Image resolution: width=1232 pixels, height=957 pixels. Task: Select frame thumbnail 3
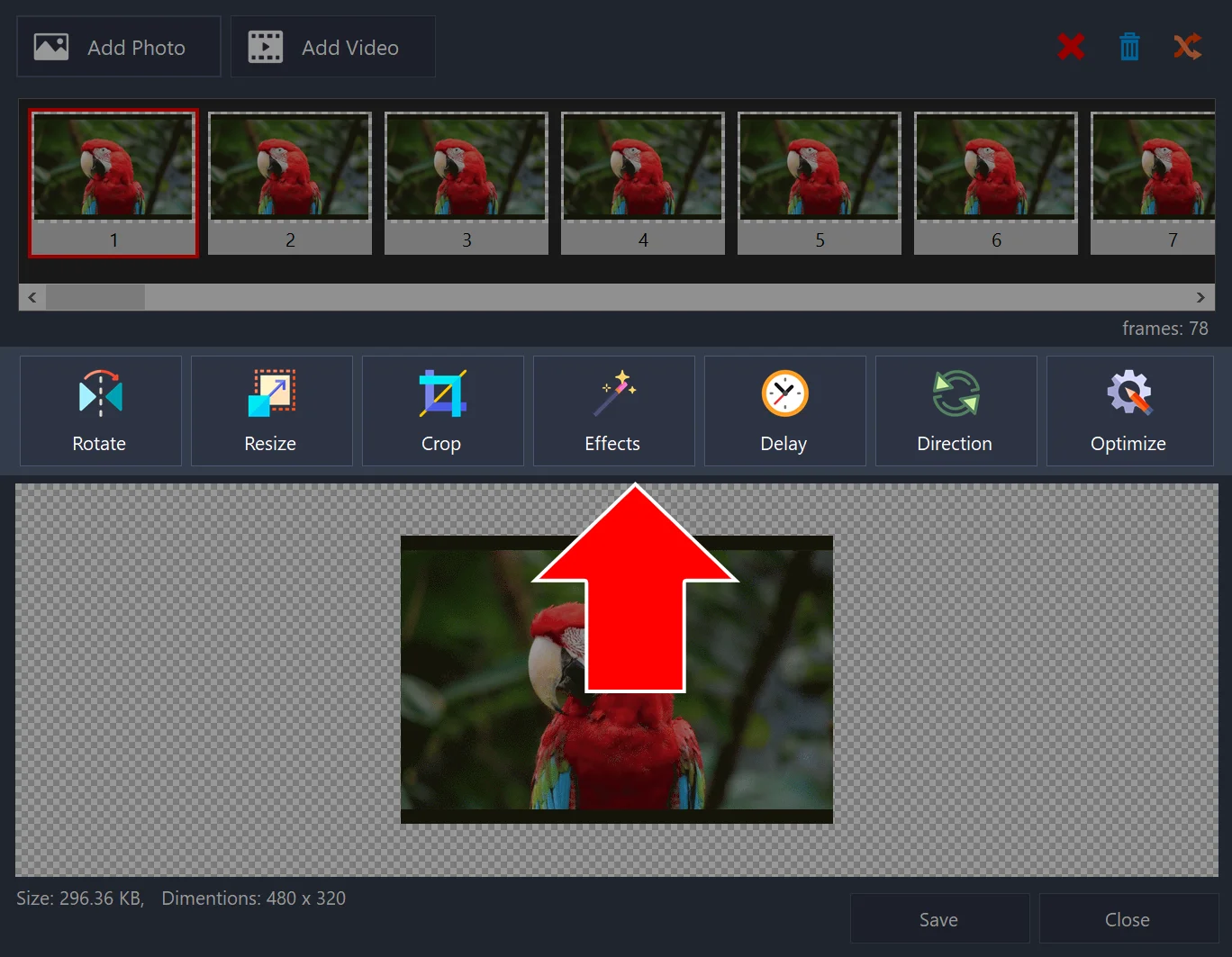pyautogui.click(x=467, y=184)
